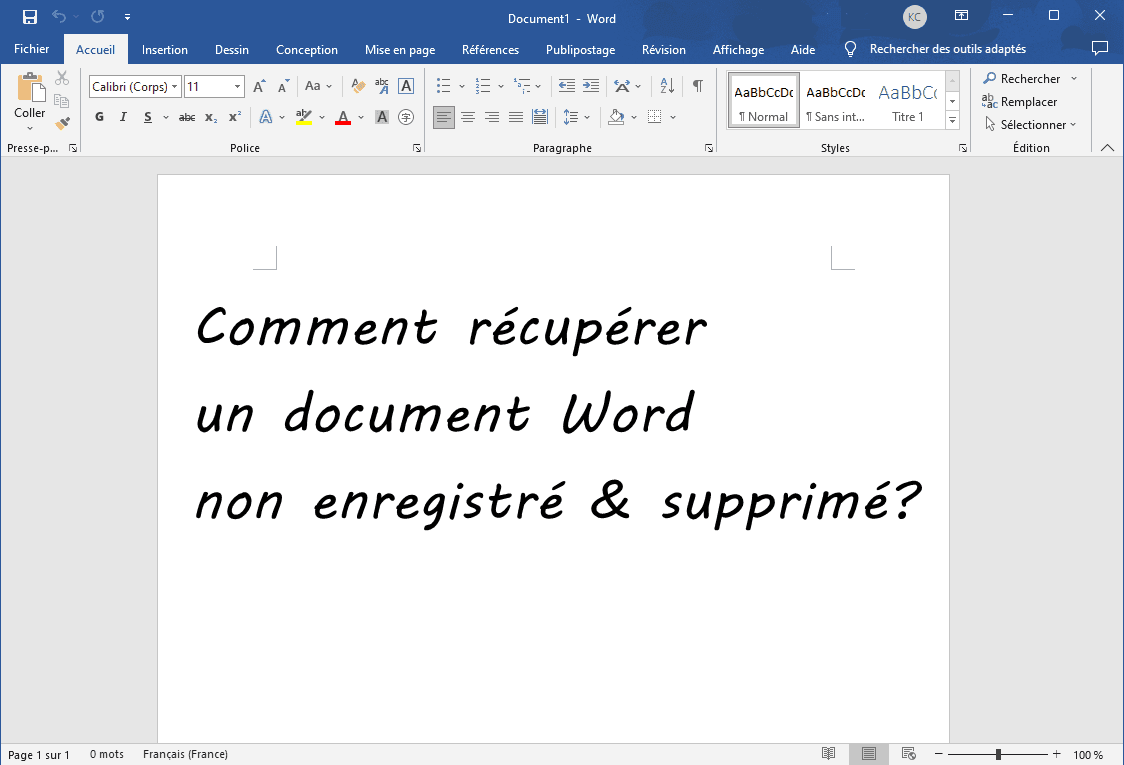Toggle align right paragraph
The width and height of the screenshot is (1124, 765).
(492, 117)
